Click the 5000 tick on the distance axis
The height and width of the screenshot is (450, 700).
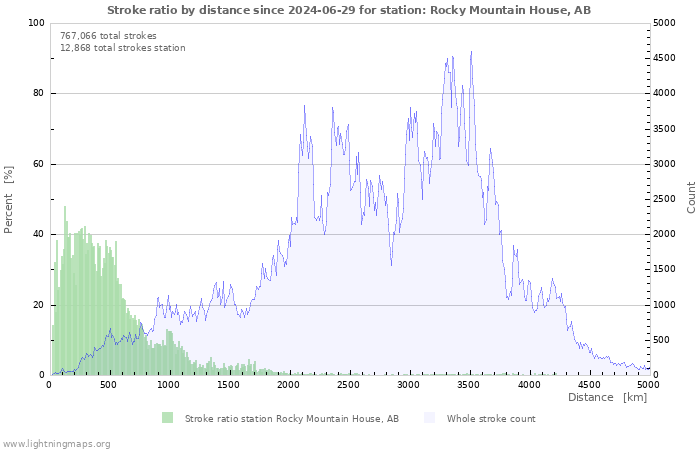pos(648,384)
